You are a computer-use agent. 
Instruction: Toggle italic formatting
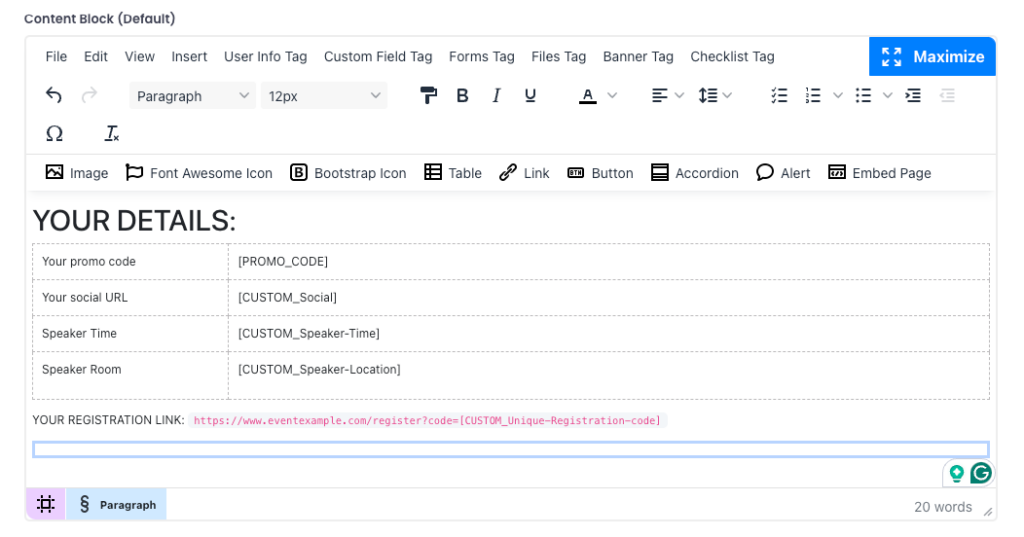[x=496, y=96]
